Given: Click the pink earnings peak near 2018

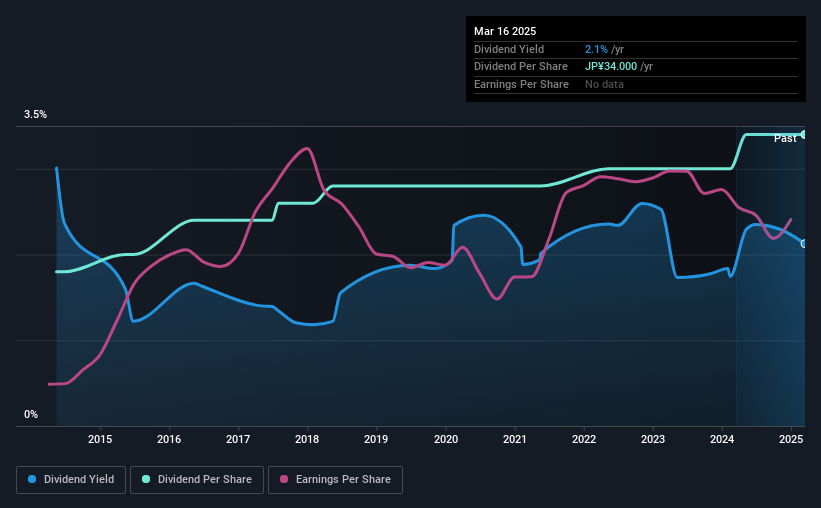Looking at the screenshot, I should [307, 149].
